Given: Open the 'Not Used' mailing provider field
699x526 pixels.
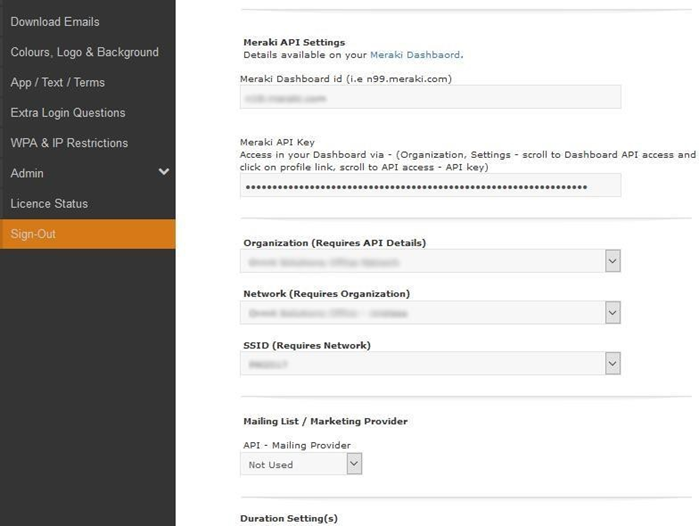Looking at the screenshot, I should click(292, 464).
